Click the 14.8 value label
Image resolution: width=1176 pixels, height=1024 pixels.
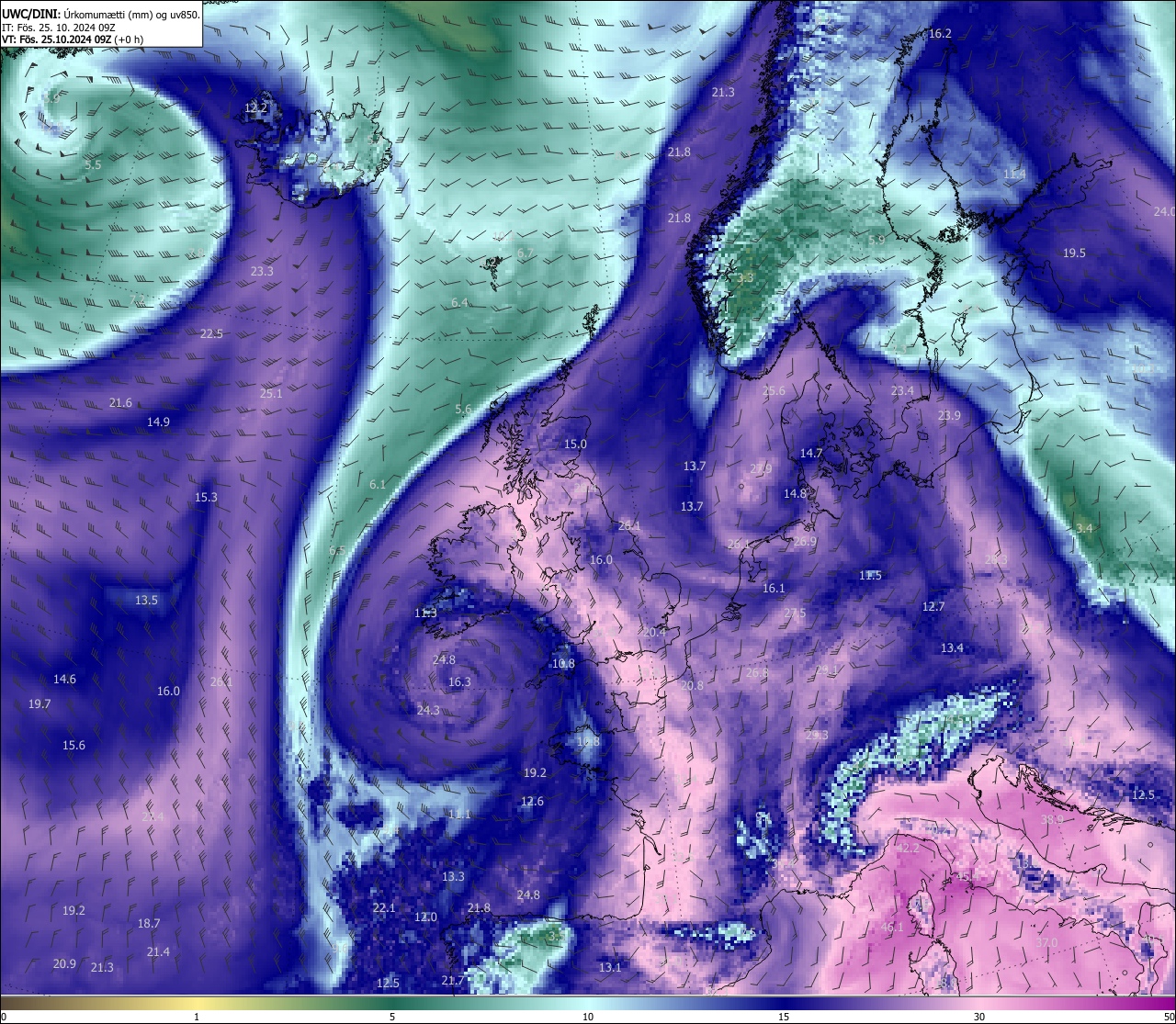795,493
